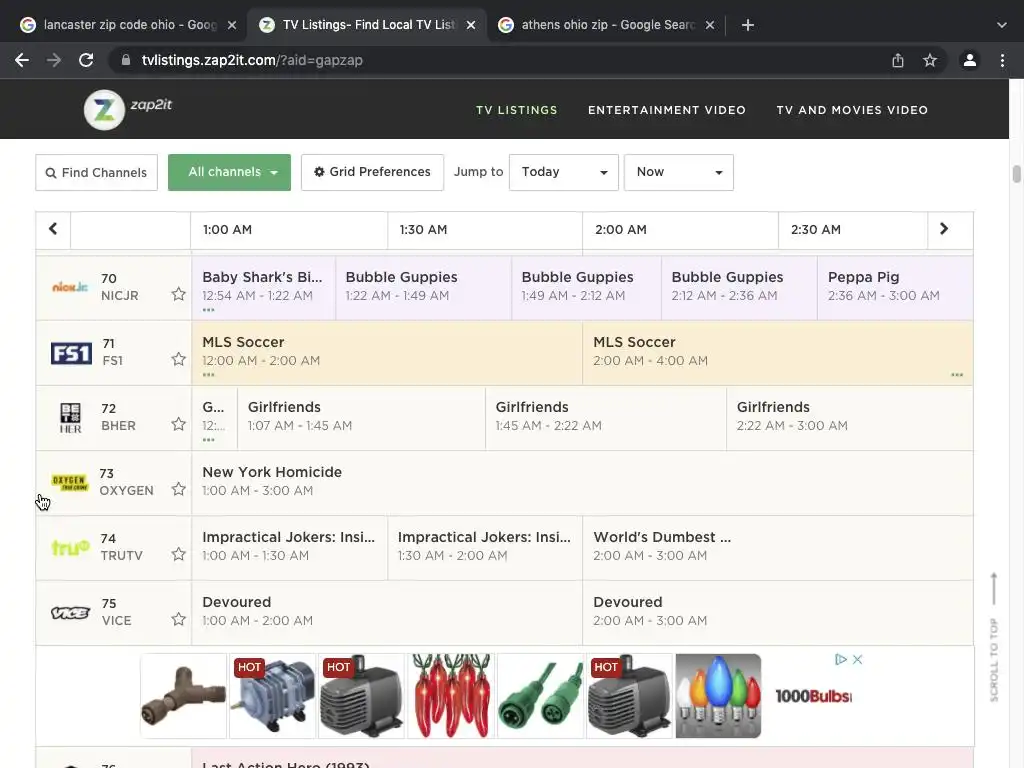Click the Oxygen channel logo
The width and height of the screenshot is (1024, 768).
(x=70, y=483)
